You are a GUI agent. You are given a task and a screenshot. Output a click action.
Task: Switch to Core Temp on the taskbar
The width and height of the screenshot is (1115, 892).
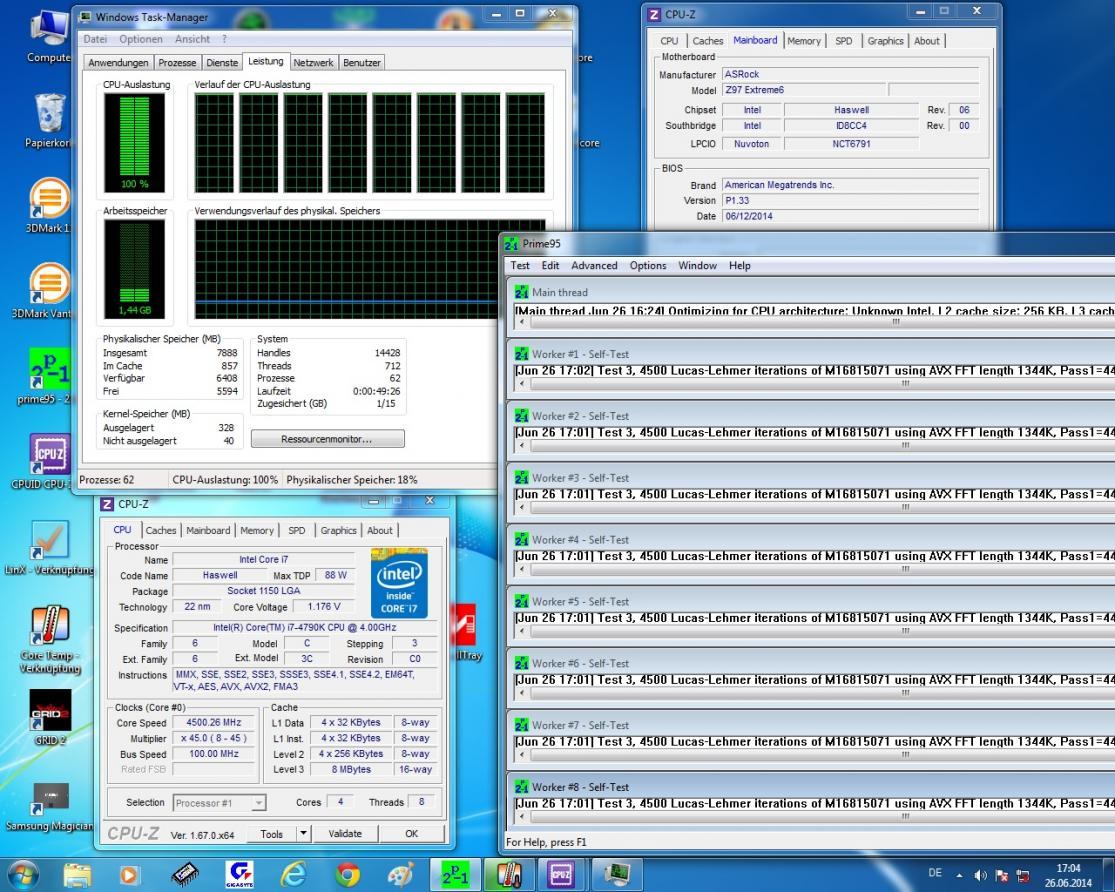[x=509, y=874]
